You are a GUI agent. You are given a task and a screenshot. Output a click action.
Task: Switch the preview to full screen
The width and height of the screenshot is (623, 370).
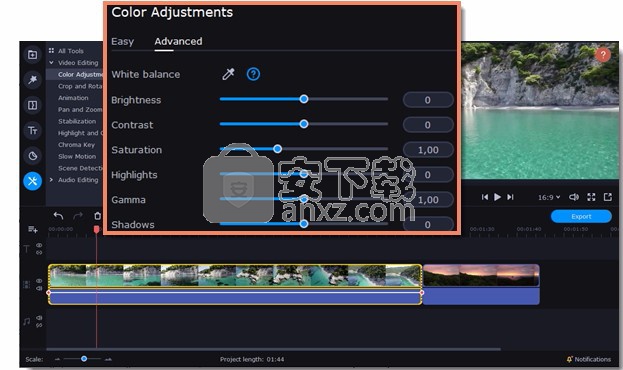coord(591,197)
